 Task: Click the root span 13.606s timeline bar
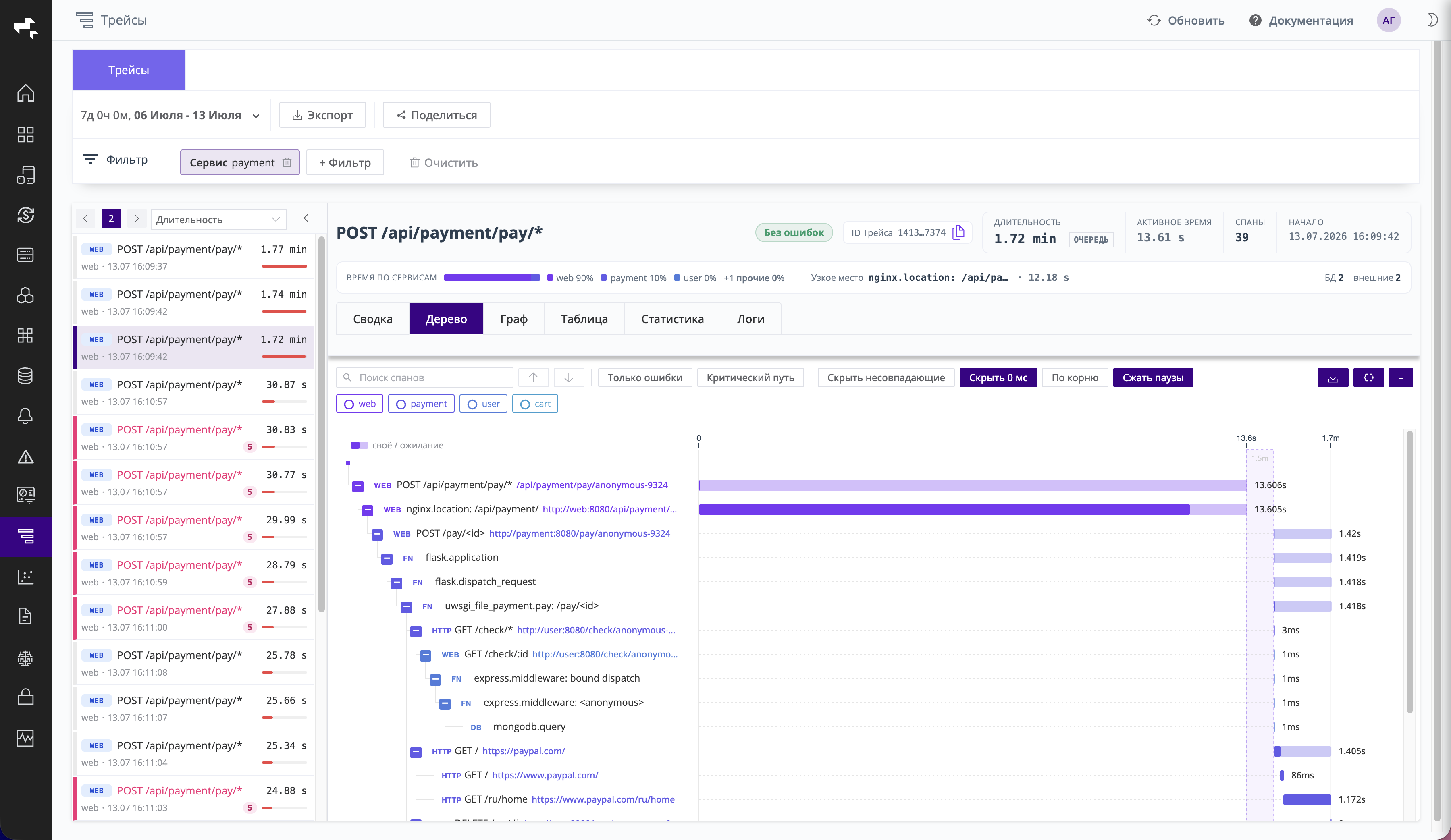click(x=973, y=485)
